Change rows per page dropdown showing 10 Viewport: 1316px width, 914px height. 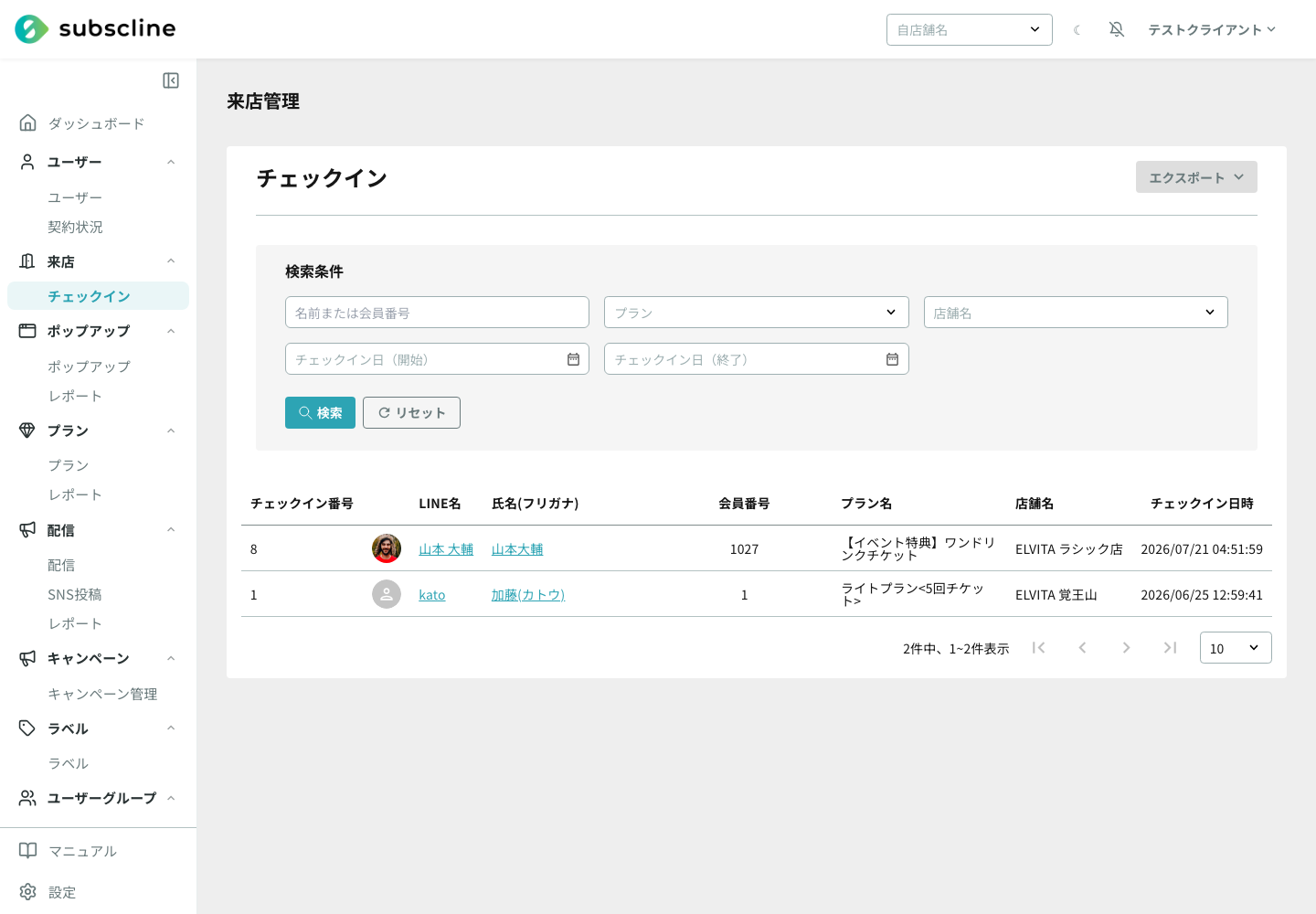(1236, 648)
